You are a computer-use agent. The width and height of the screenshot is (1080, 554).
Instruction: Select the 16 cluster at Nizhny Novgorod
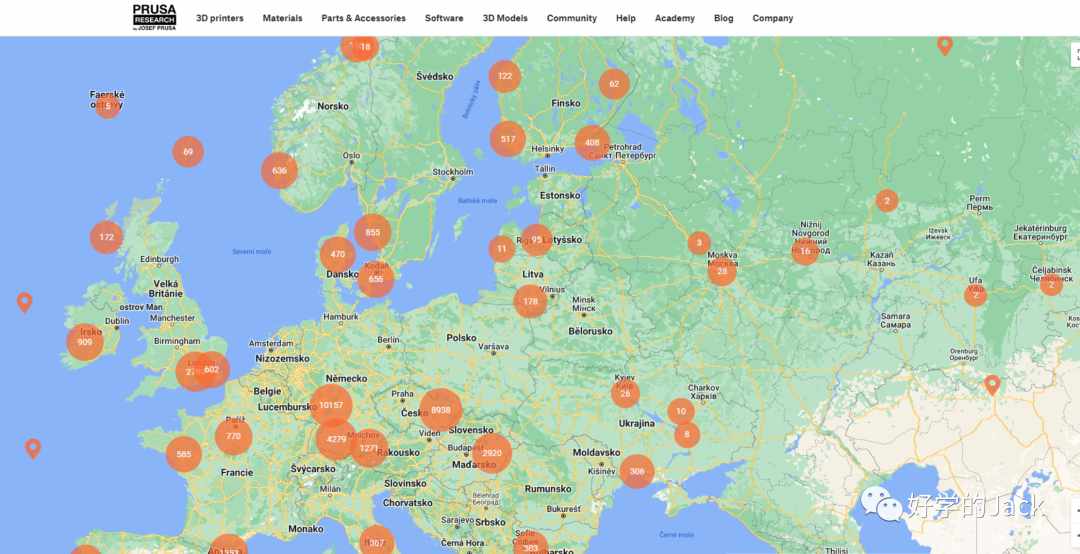804,252
